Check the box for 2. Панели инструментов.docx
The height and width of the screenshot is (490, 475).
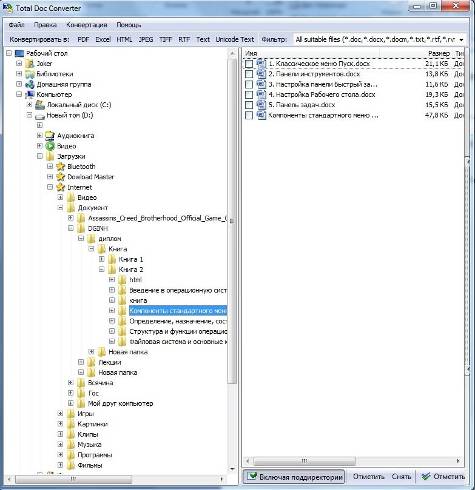point(249,74)
